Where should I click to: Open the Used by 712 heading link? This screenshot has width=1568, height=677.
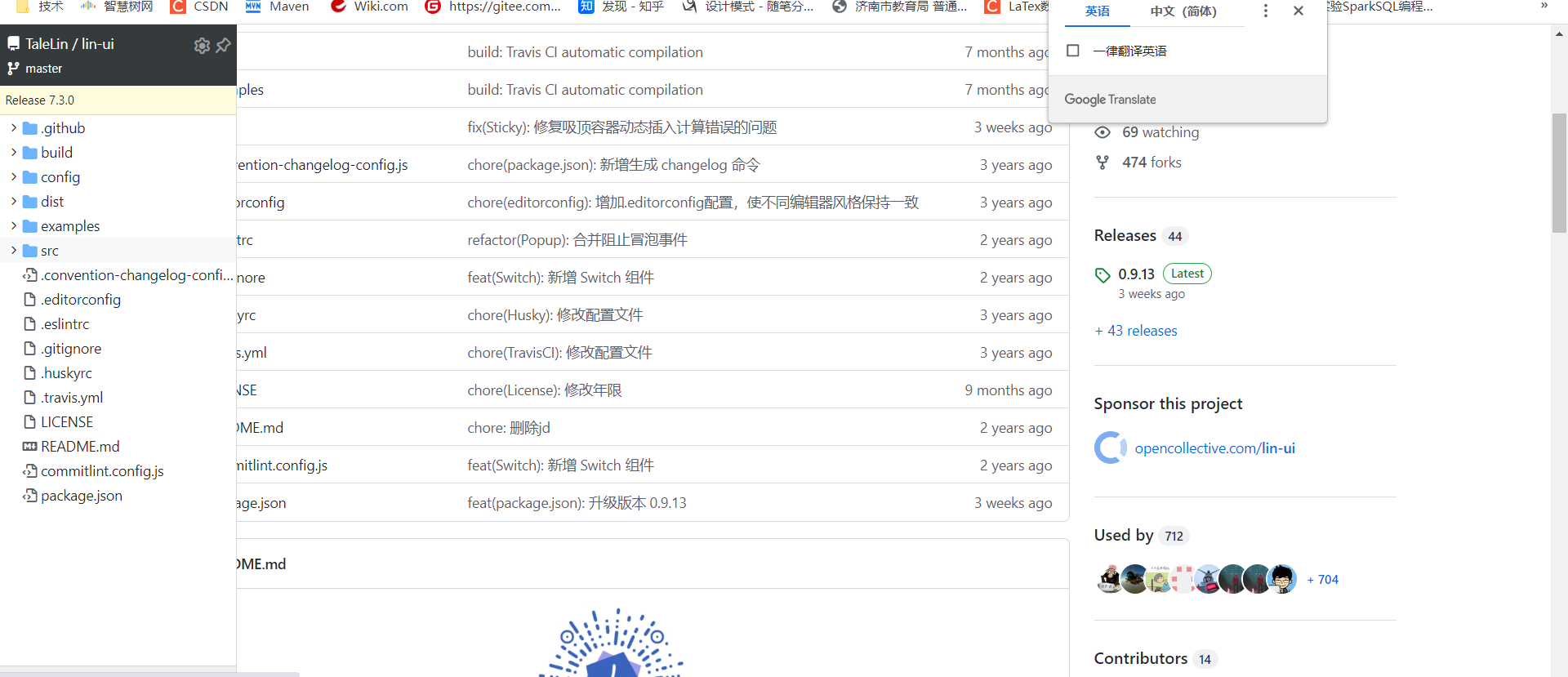pyautogui.click(x=1140, y=536)
